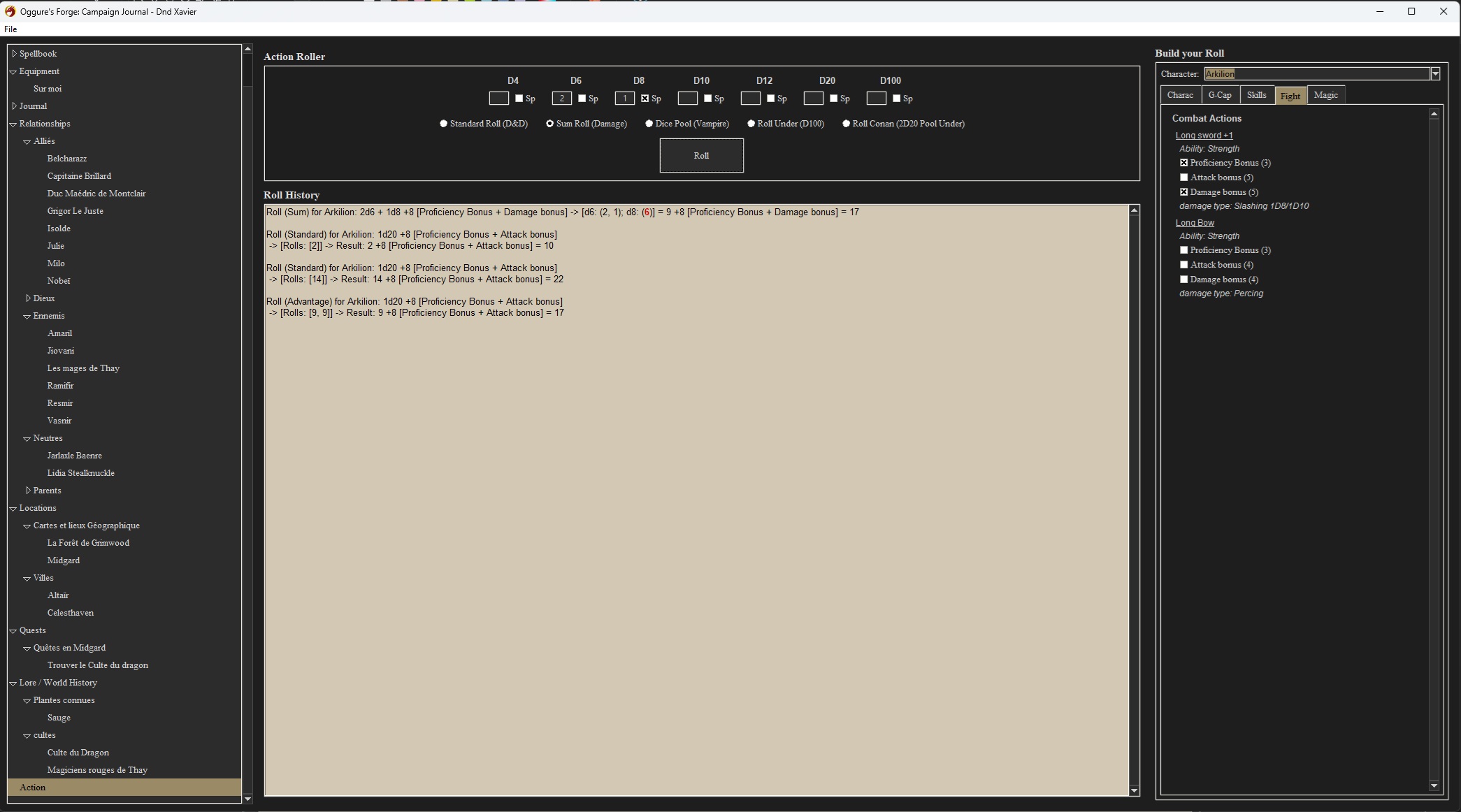The width and height of the screenshot is (1461, 812).
Task: Expand the Spellbook tree node
Action: click(x=14, y=54)
